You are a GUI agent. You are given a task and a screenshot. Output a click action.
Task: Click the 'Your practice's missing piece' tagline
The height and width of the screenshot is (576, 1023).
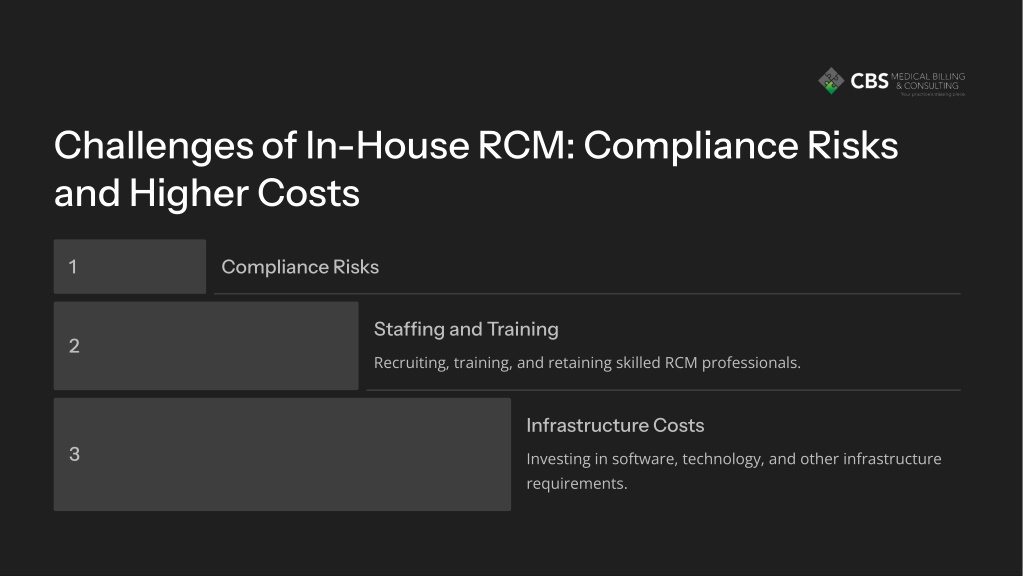(932, 95)
